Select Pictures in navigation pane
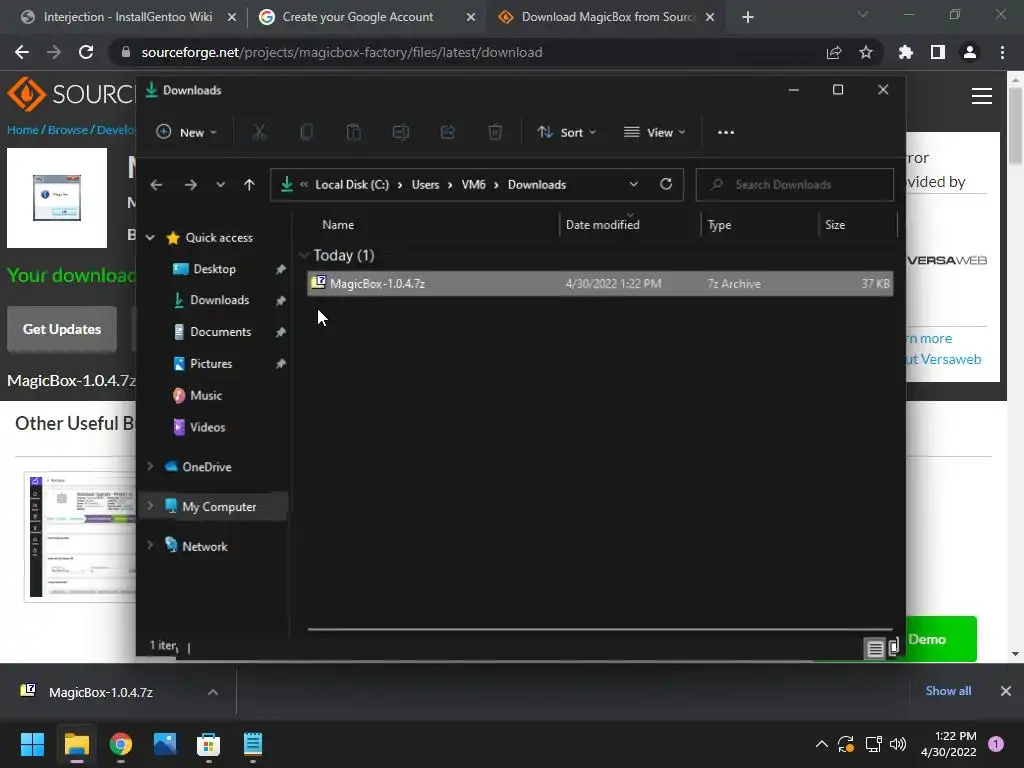Image resolution: width=1024 pixels, height=768 pixels. (x=211, y=363)
